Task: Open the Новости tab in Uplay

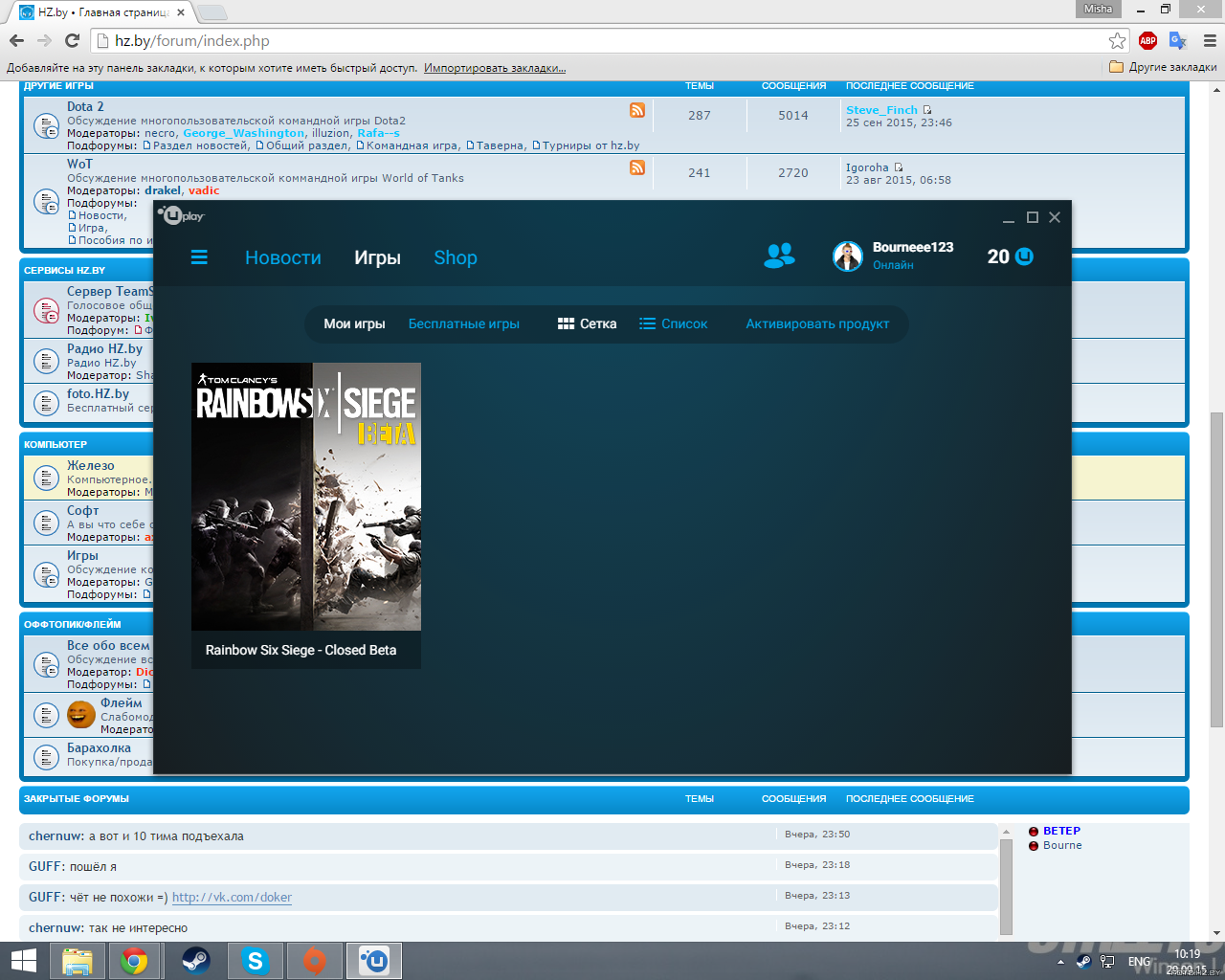Action: tap(283, 257)
